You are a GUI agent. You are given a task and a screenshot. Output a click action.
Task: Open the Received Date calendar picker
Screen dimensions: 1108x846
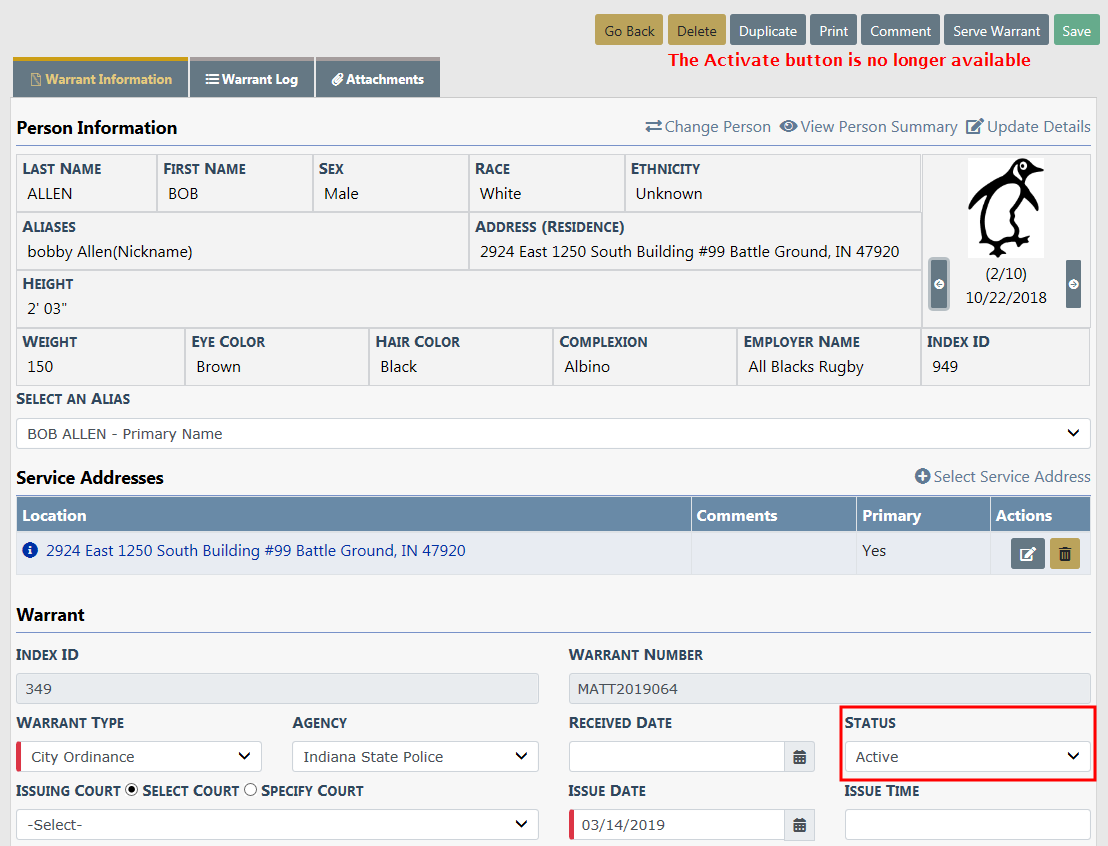(x=799, y=757)
